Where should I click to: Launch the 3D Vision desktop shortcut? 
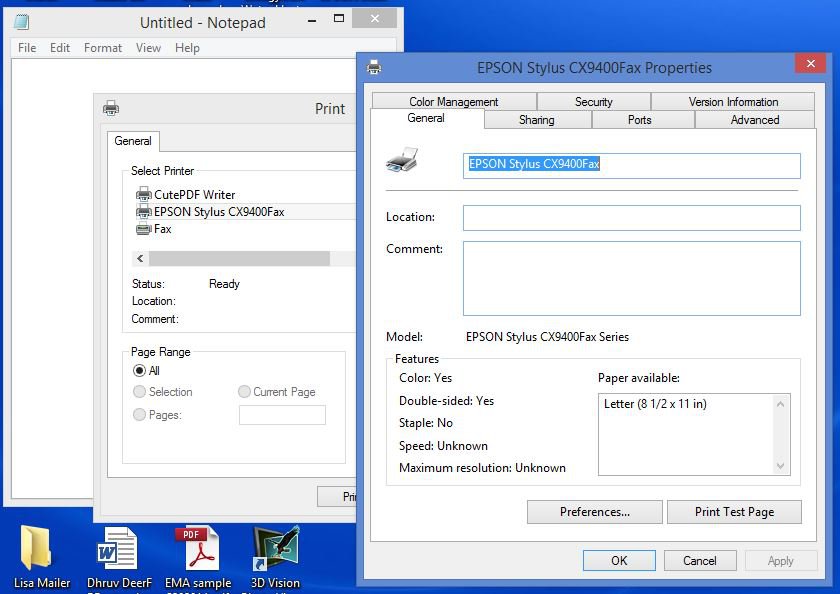click(x=275, y=548)
